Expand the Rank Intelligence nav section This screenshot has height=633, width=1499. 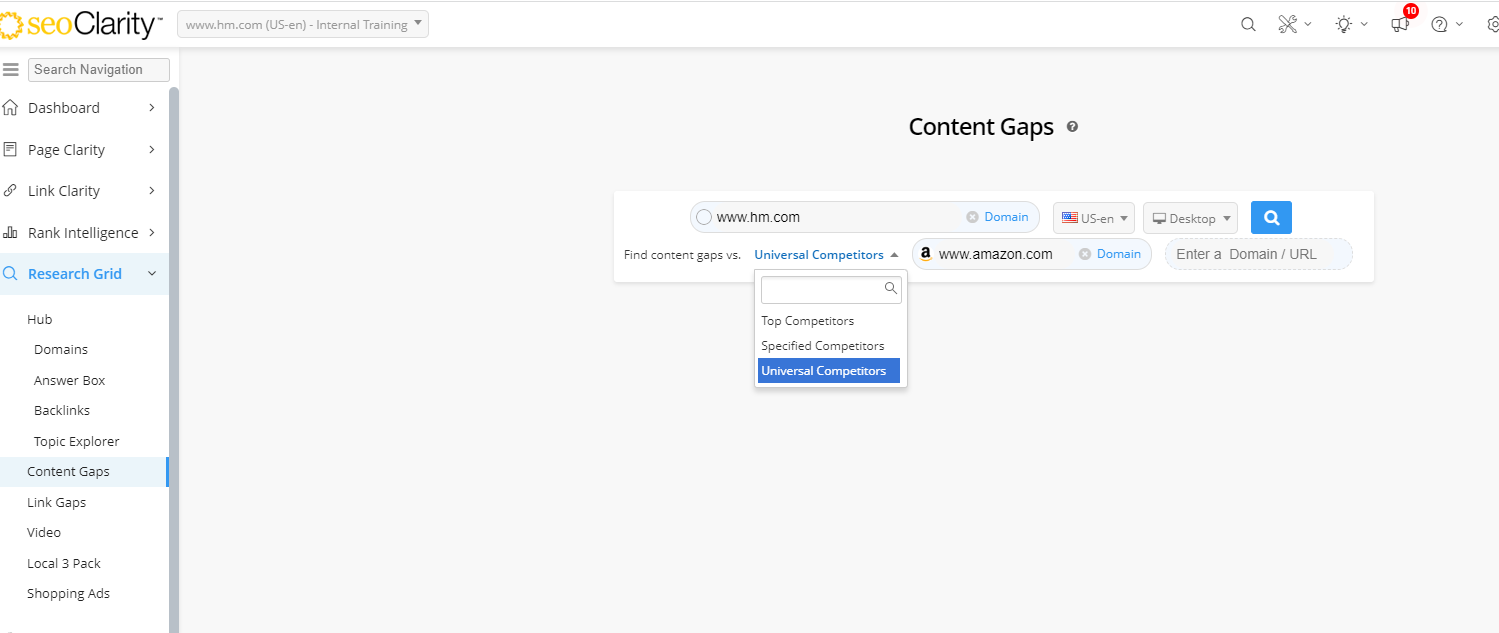tap(83, 233)
